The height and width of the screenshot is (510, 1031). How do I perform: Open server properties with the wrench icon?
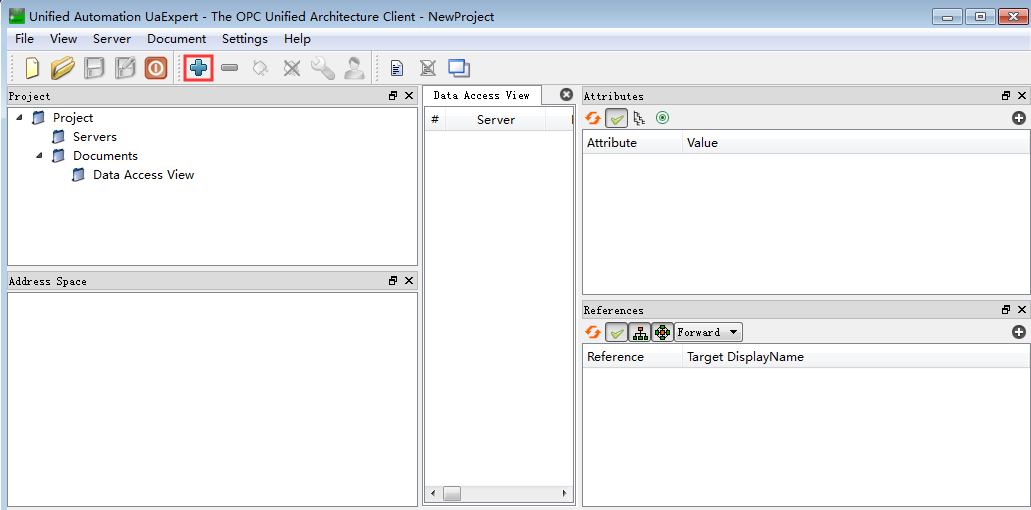coord(323,68)
